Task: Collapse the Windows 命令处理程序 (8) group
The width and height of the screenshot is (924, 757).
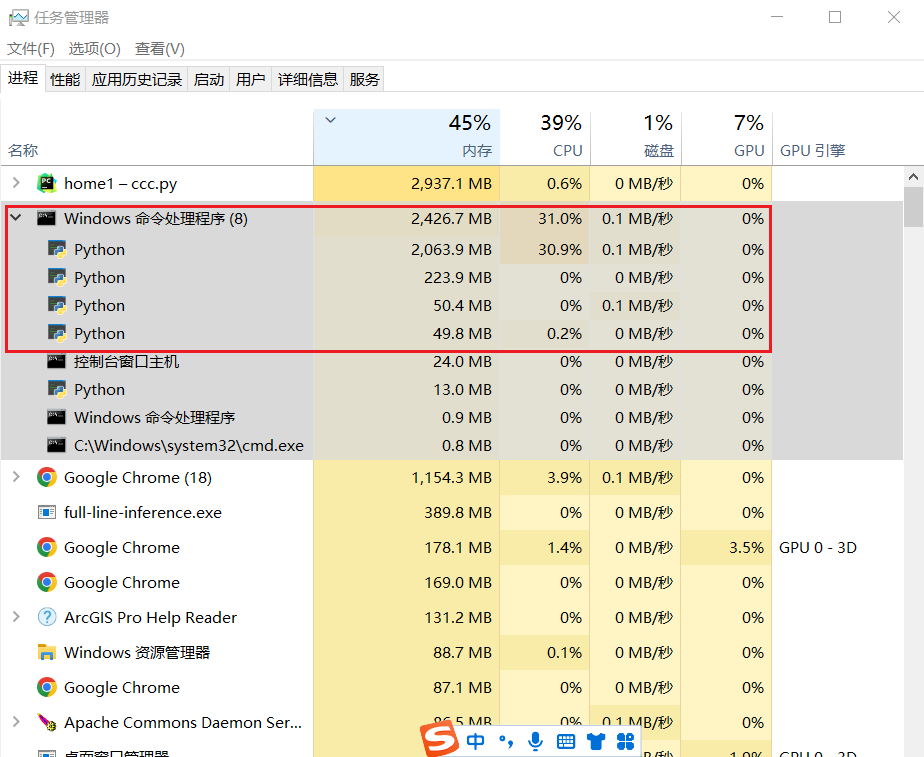Action: point(16,218)
